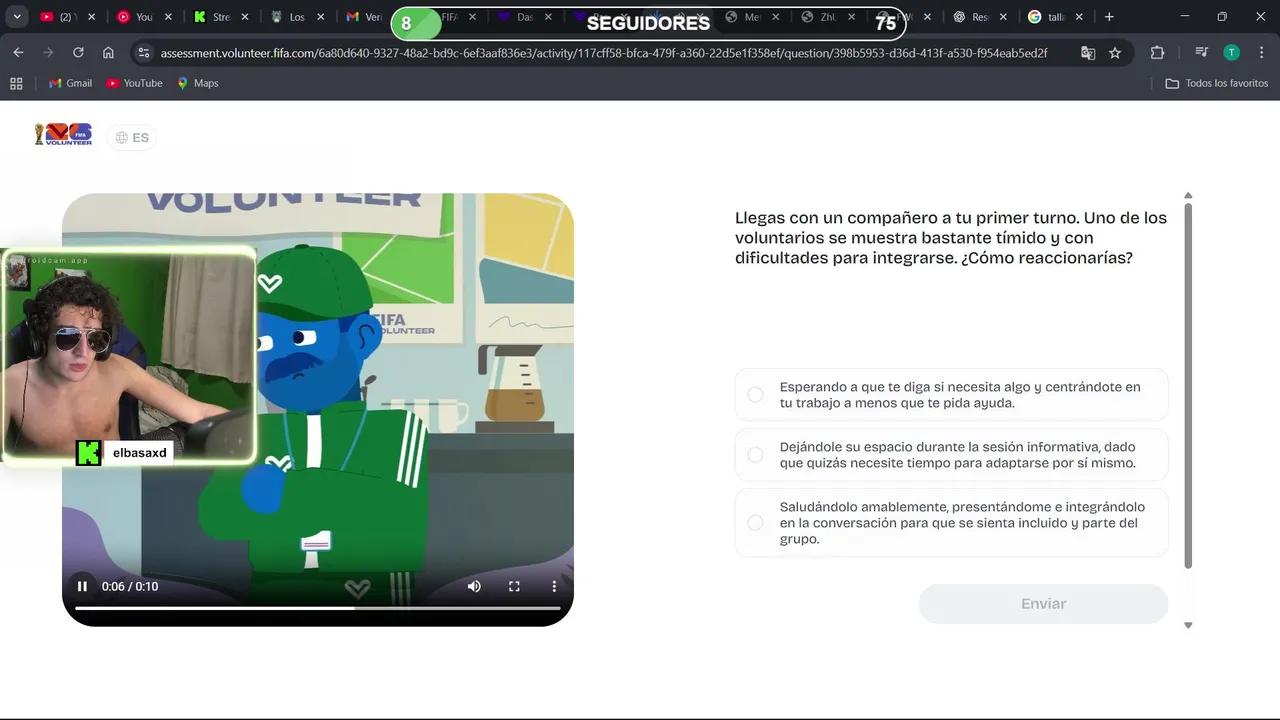Close the Kick 'Stre' tab
This screenshot has height=720, width=1280.
coord(245,17)
